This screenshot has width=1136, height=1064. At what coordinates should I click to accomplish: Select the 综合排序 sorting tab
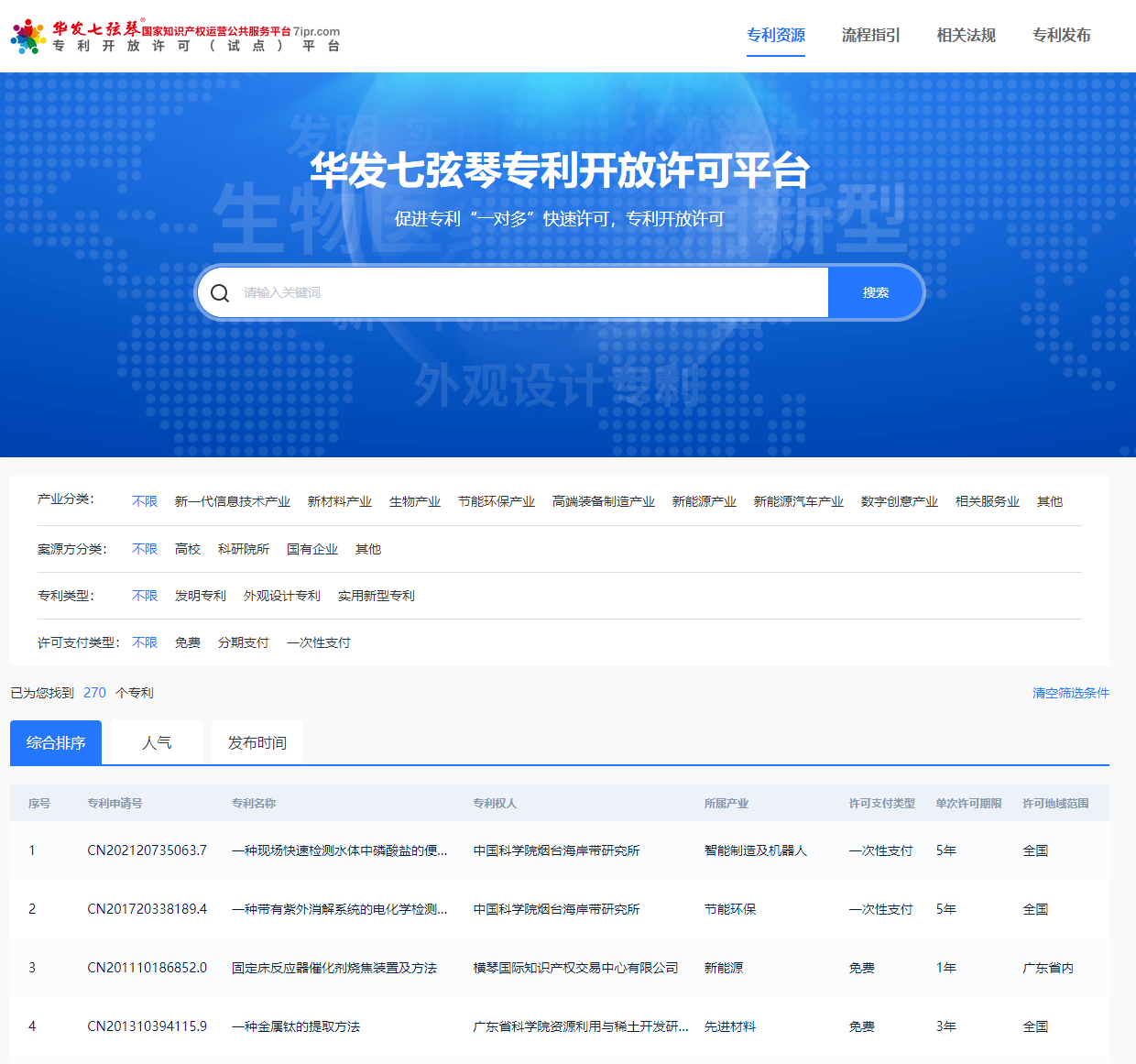pos(56,743)
